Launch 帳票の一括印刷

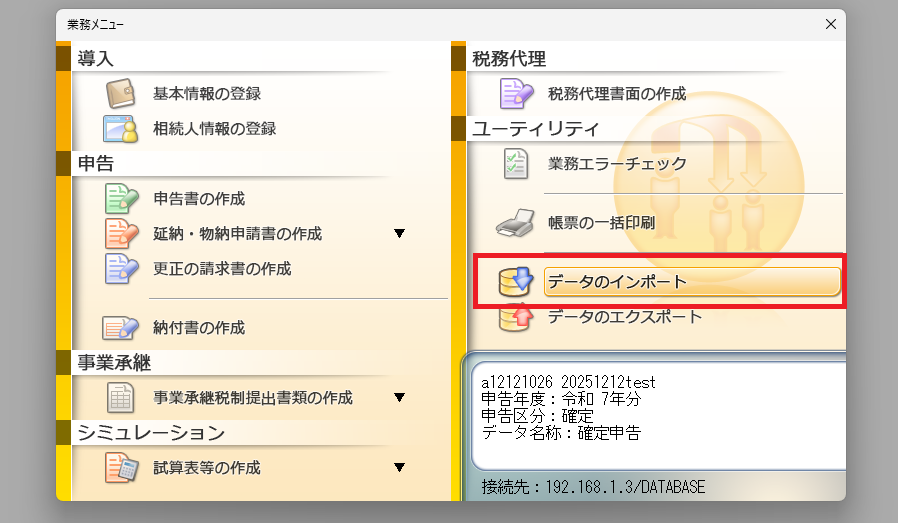coord(601,223)
